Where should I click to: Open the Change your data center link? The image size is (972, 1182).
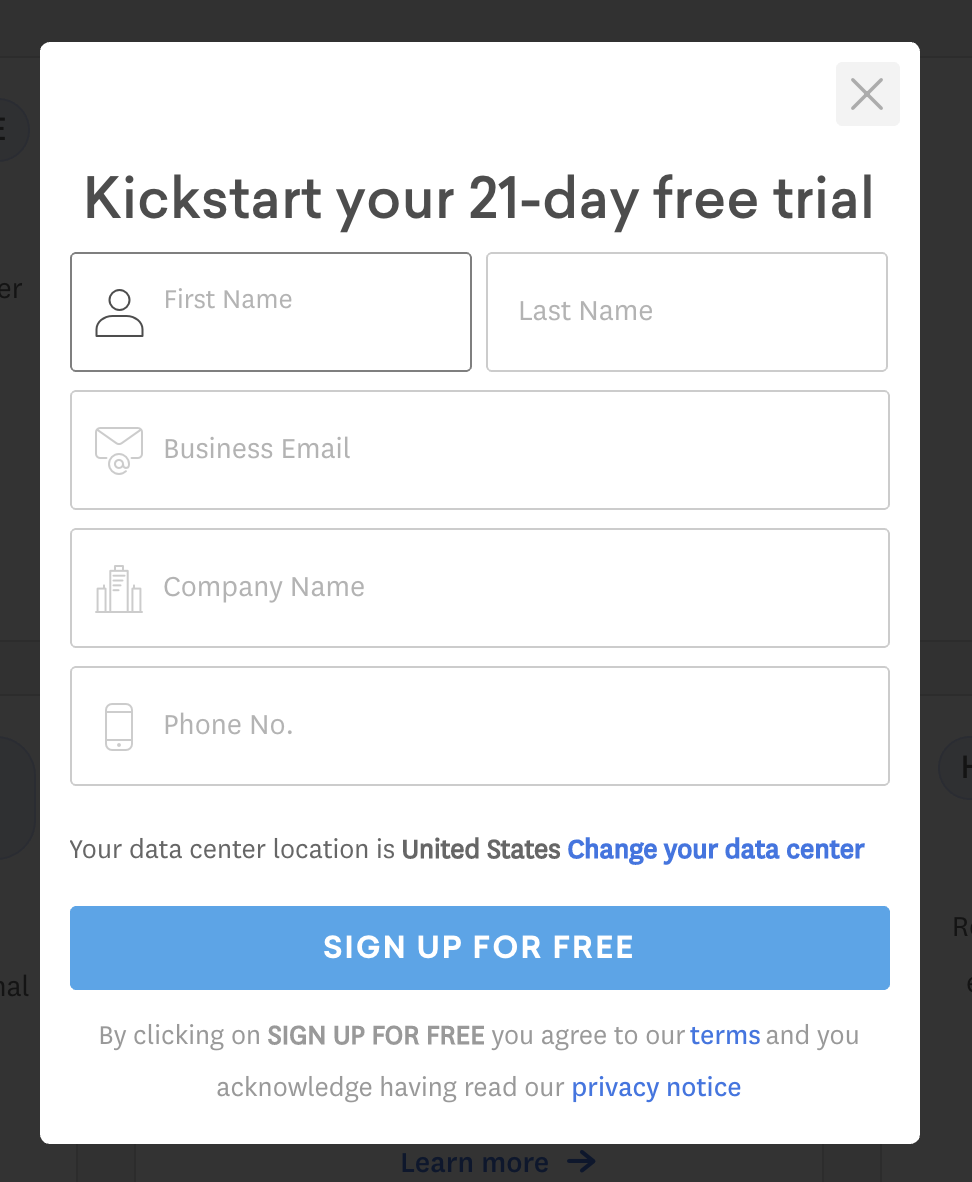pos(716,850)
